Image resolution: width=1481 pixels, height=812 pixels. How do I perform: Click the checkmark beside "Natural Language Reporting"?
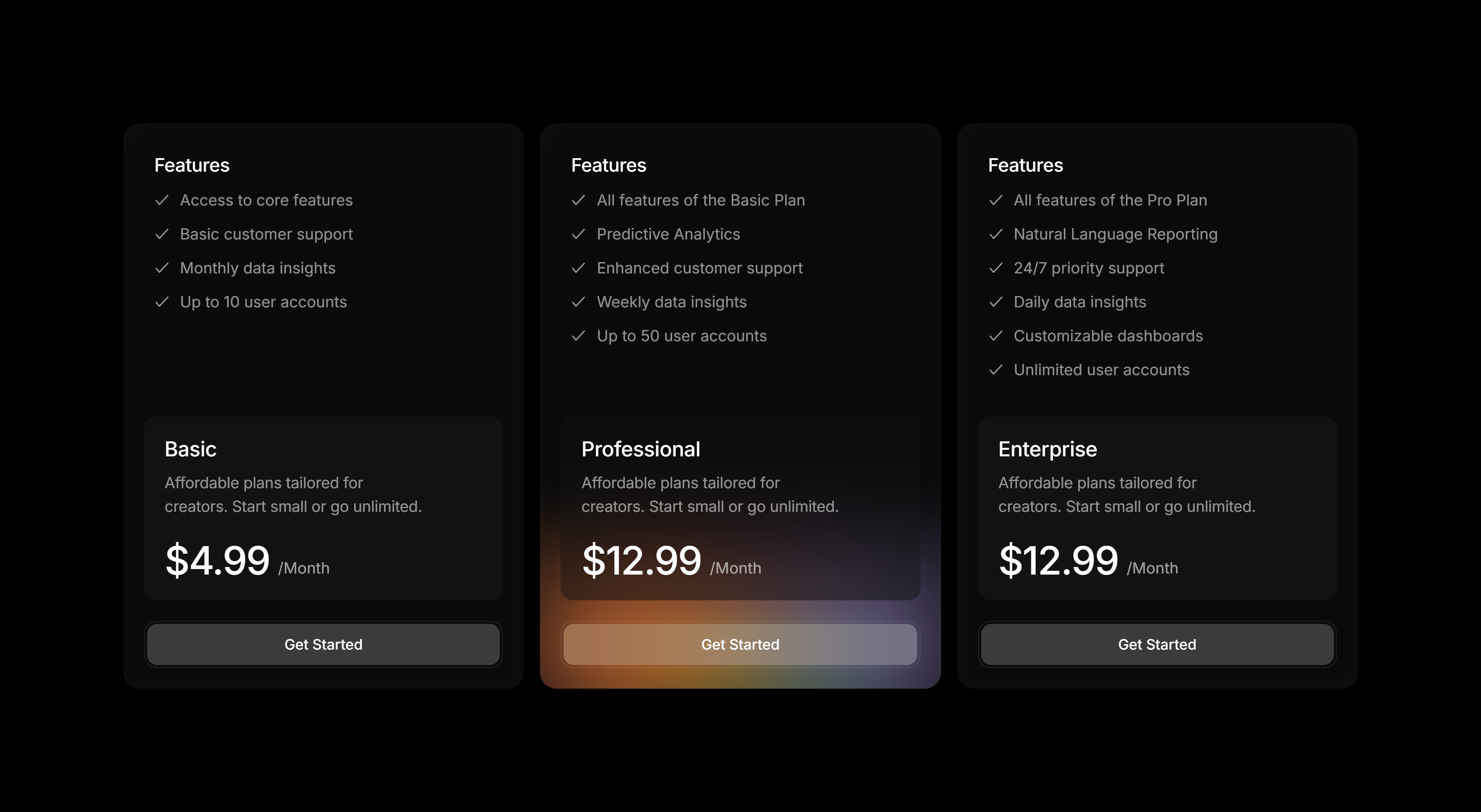coord(996,234)
